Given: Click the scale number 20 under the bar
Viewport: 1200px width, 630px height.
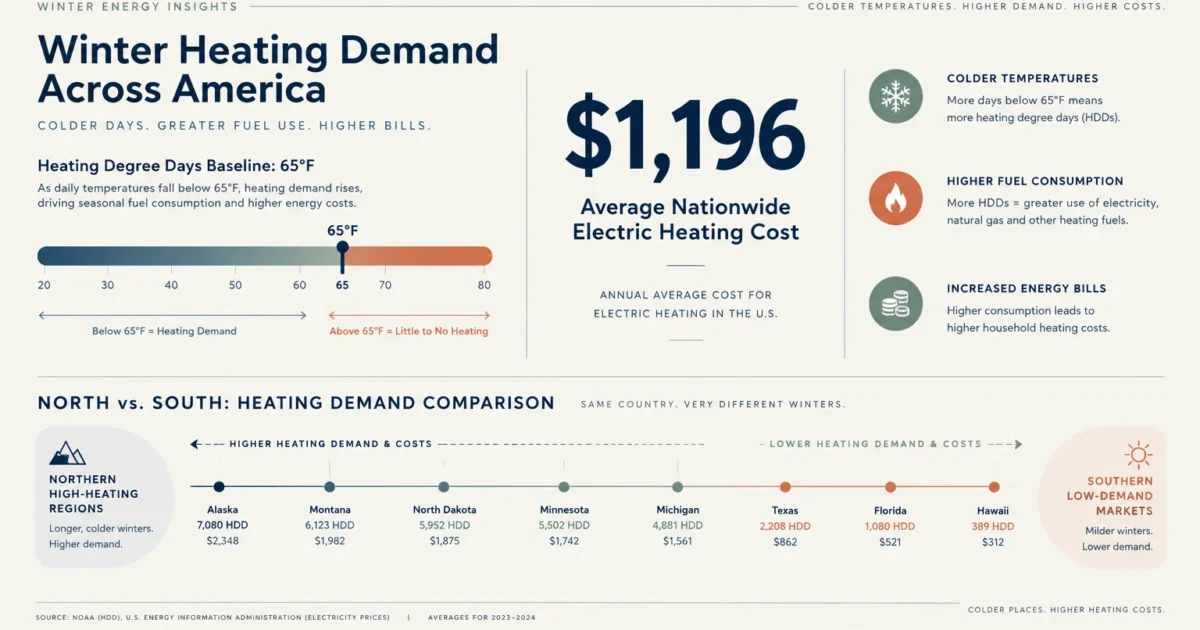Looking at the screenshot, I should (x=44, y=286).
